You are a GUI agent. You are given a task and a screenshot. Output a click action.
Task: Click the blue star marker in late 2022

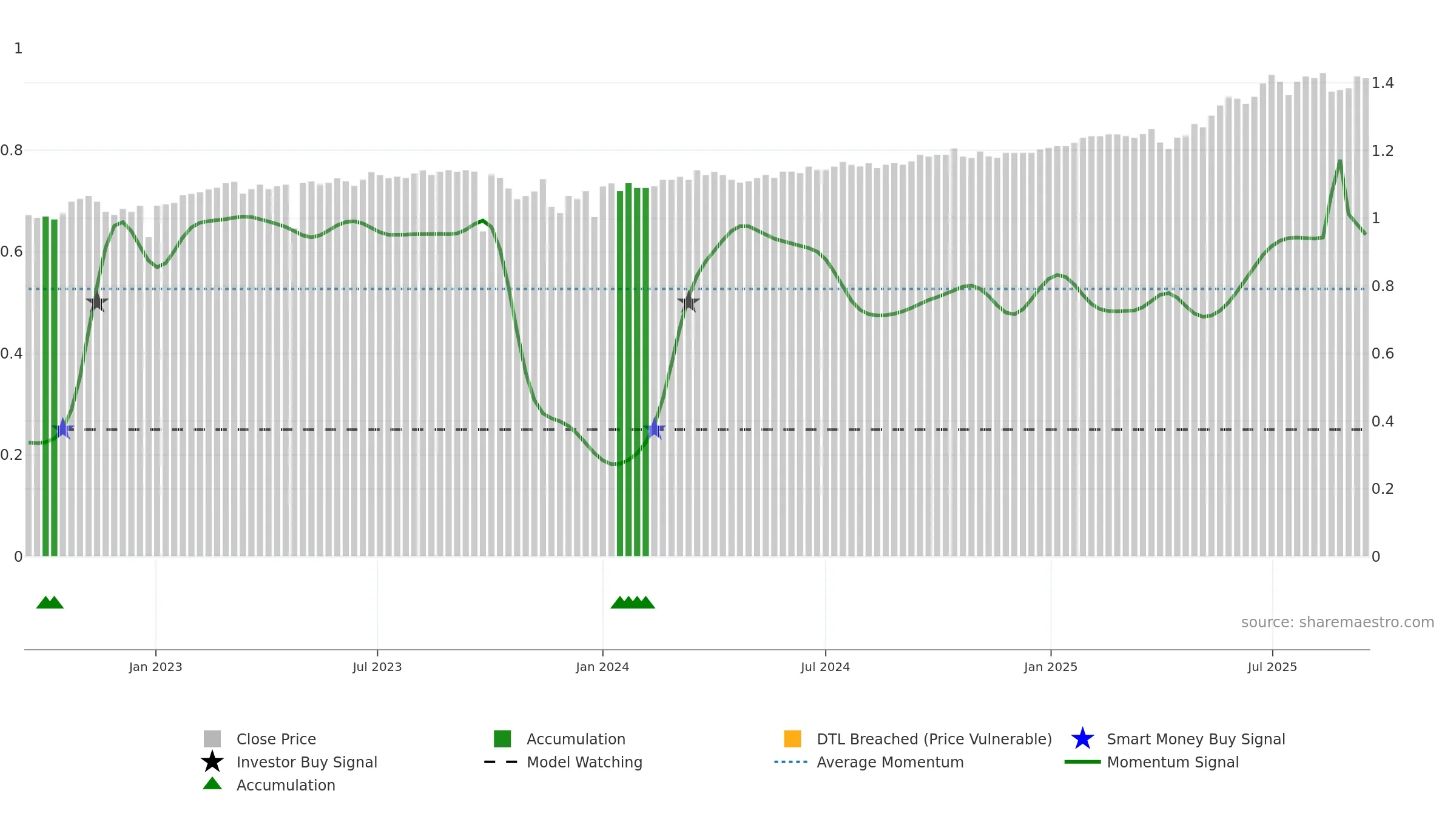click(x=62, y=429)
